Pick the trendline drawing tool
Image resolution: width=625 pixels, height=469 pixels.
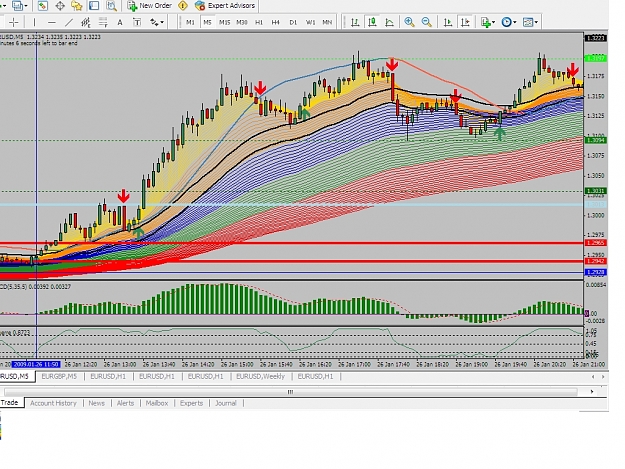(x=69, y=22)
